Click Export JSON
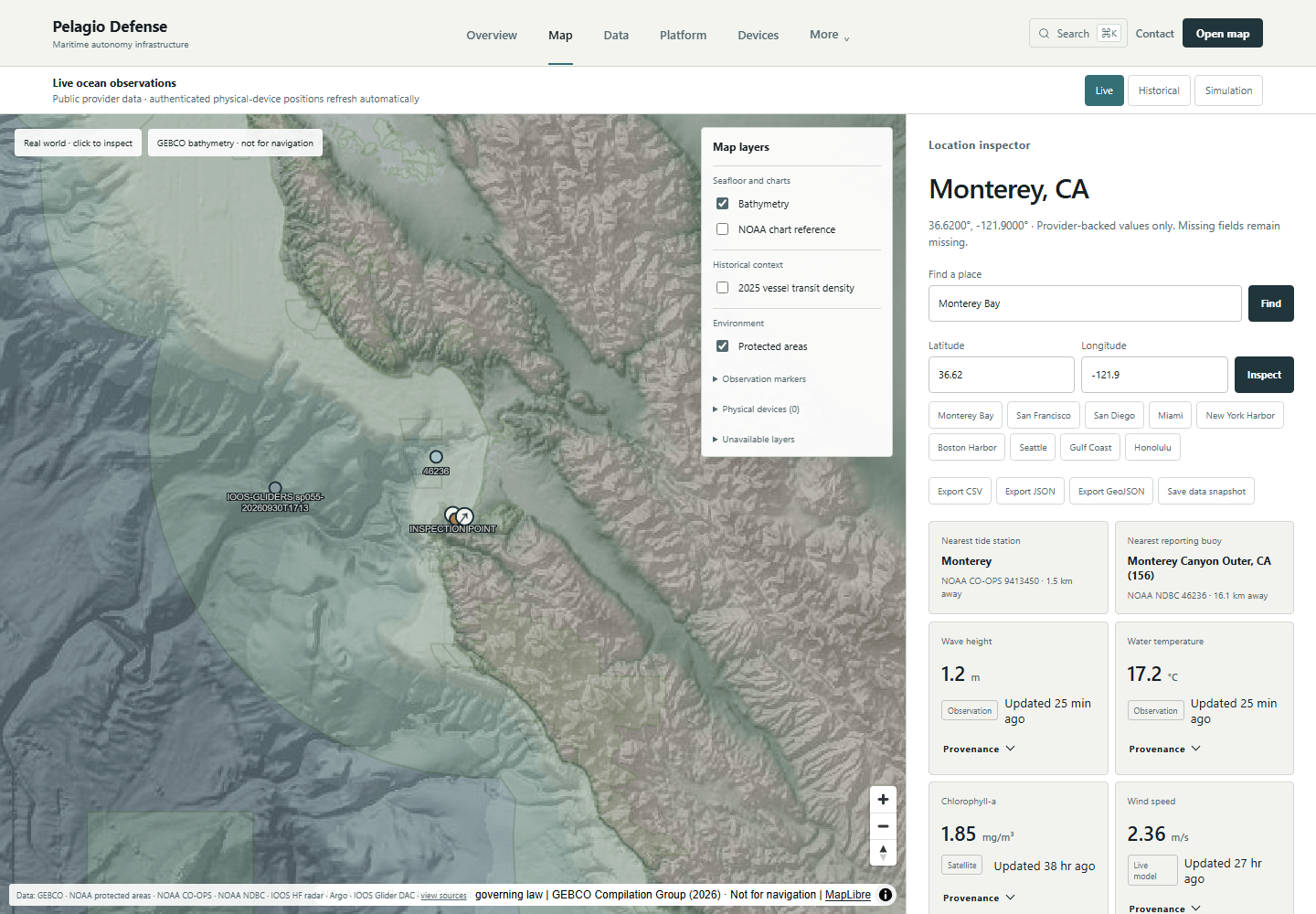The image size is (1316, 914). tap(1030, 491)
